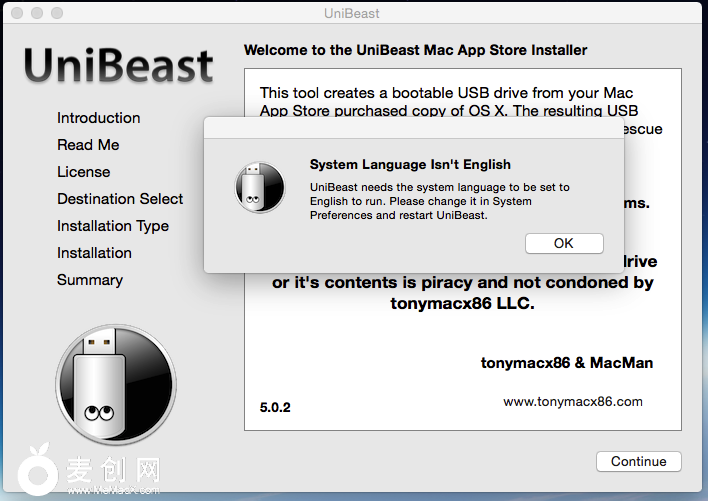The height and width of the screenshot is (501, 708).
Task: Click the UniBeast wordmark in the sidebar
Action: tap(119, 66)
